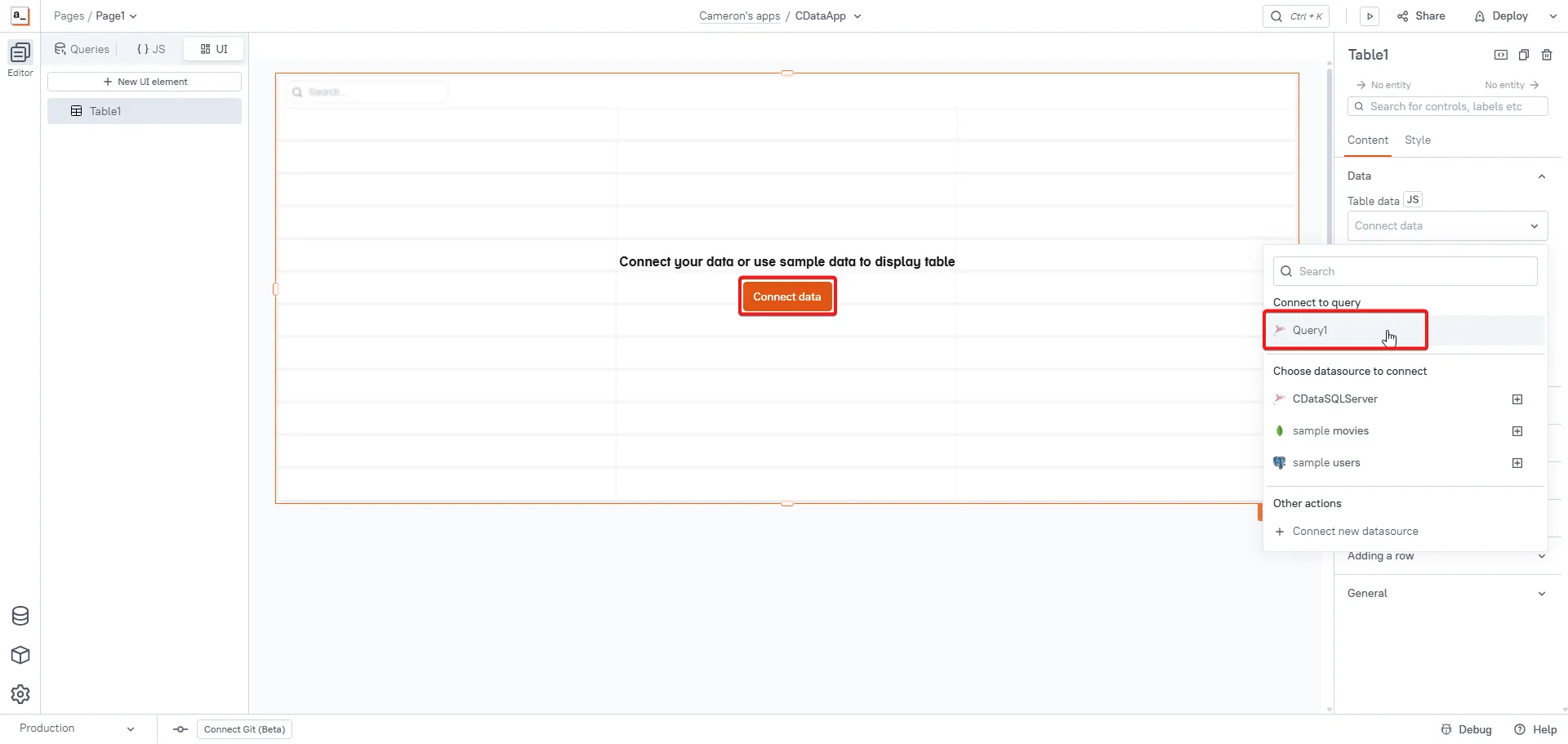The width and height of the screenshot is (1568, 744).
Task: Click the datasource Search field
Action: tap(1405, 271)
